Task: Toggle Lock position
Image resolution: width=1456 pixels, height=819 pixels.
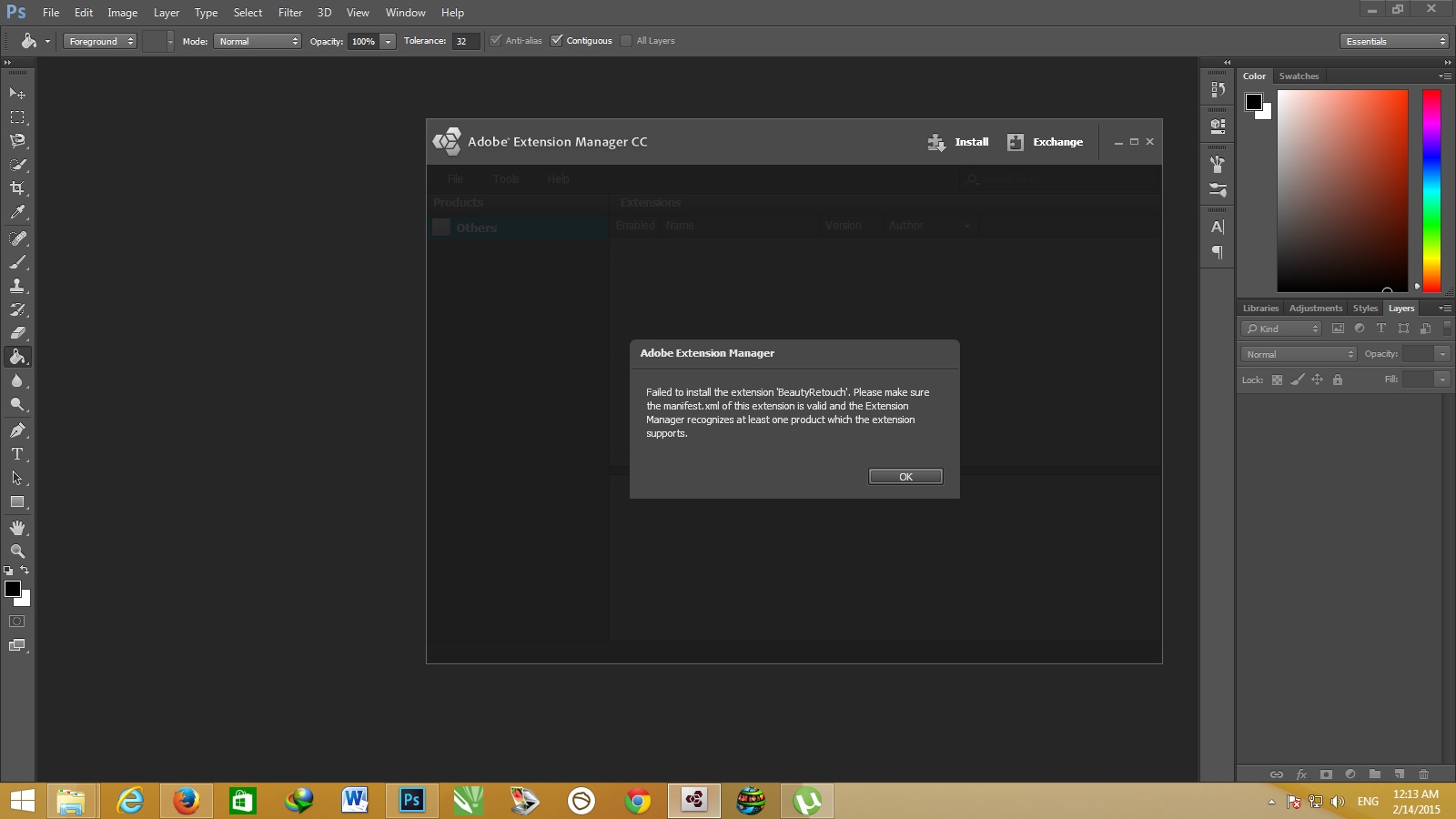Action: pyautogui.click(x=1317, y=379)
